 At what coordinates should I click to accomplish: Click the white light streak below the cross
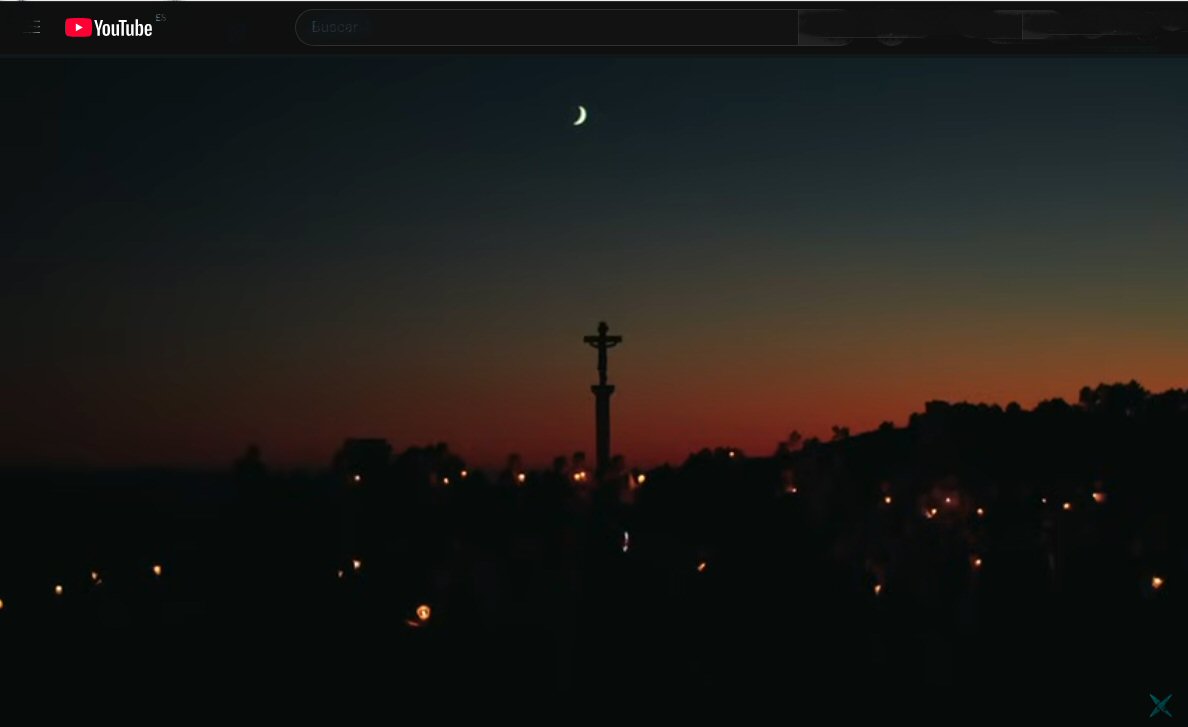coord(626,541)
